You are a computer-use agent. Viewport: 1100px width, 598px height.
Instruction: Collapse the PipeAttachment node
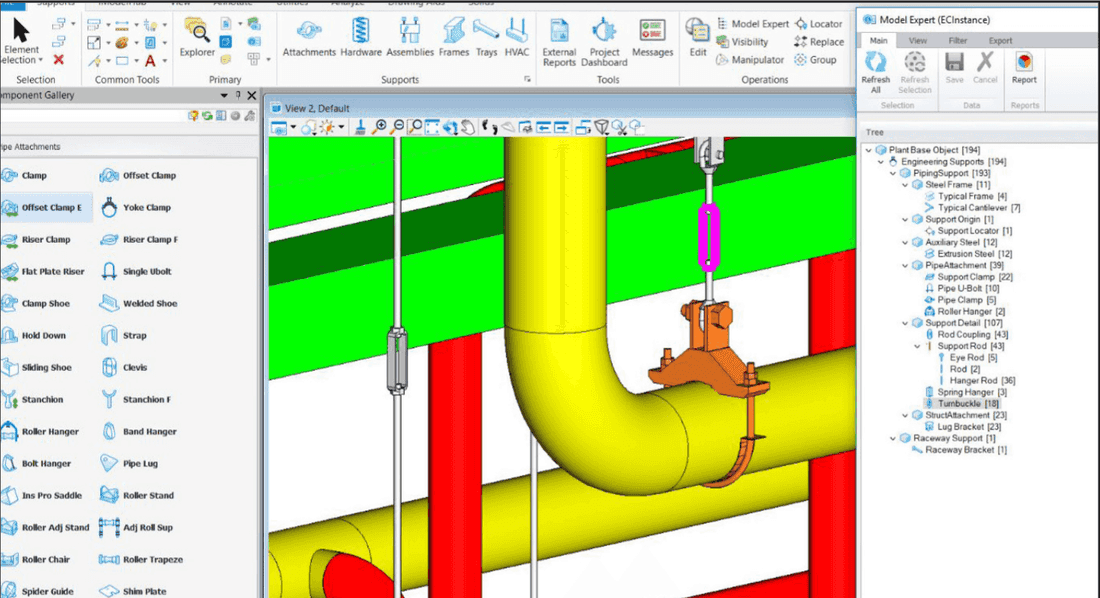(x=905, y=265)
